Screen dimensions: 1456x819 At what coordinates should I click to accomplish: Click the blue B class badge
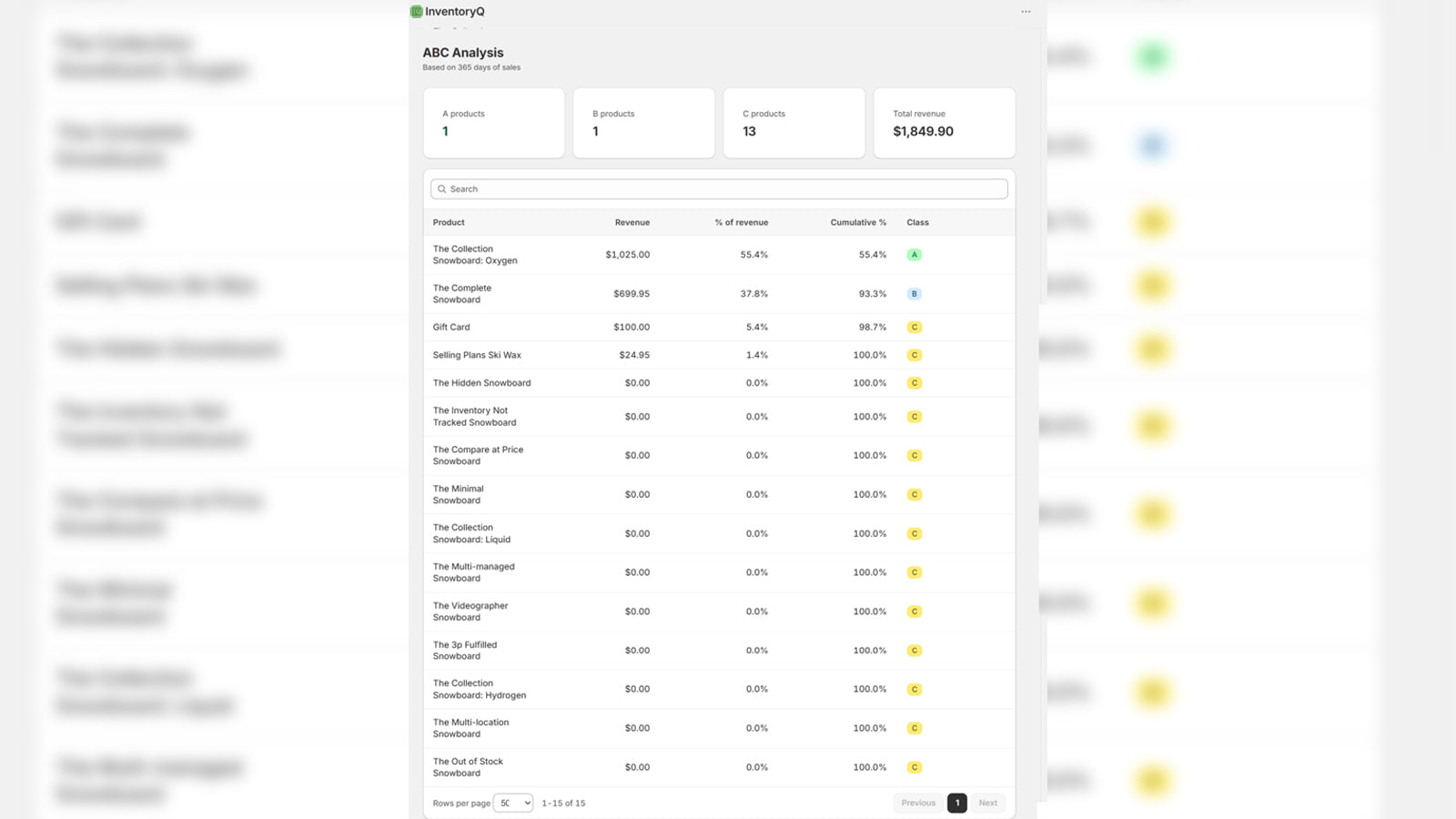915,294
